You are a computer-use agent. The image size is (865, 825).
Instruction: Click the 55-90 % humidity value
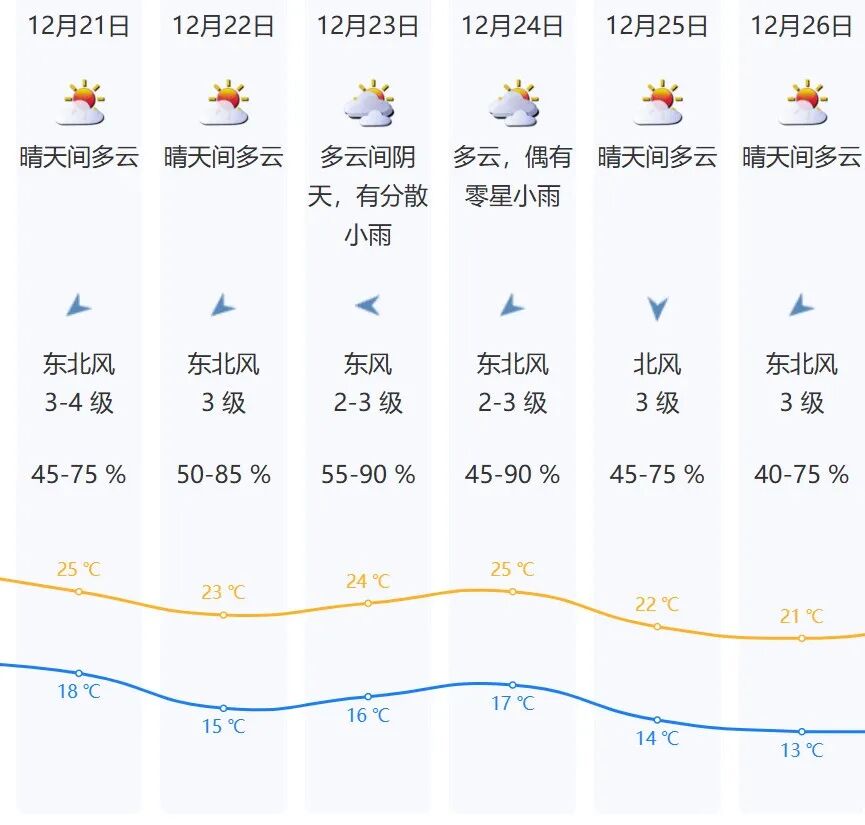point(368,474)
